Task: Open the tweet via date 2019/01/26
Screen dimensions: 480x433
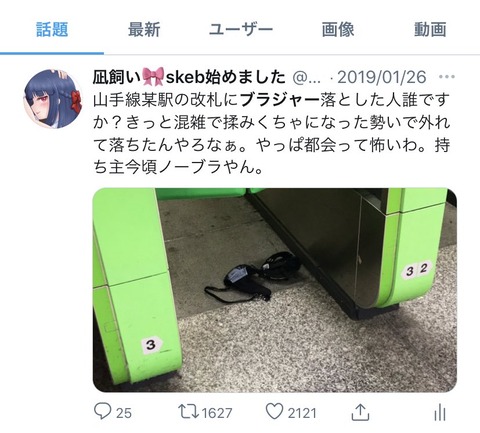Action: click(382, 77)
